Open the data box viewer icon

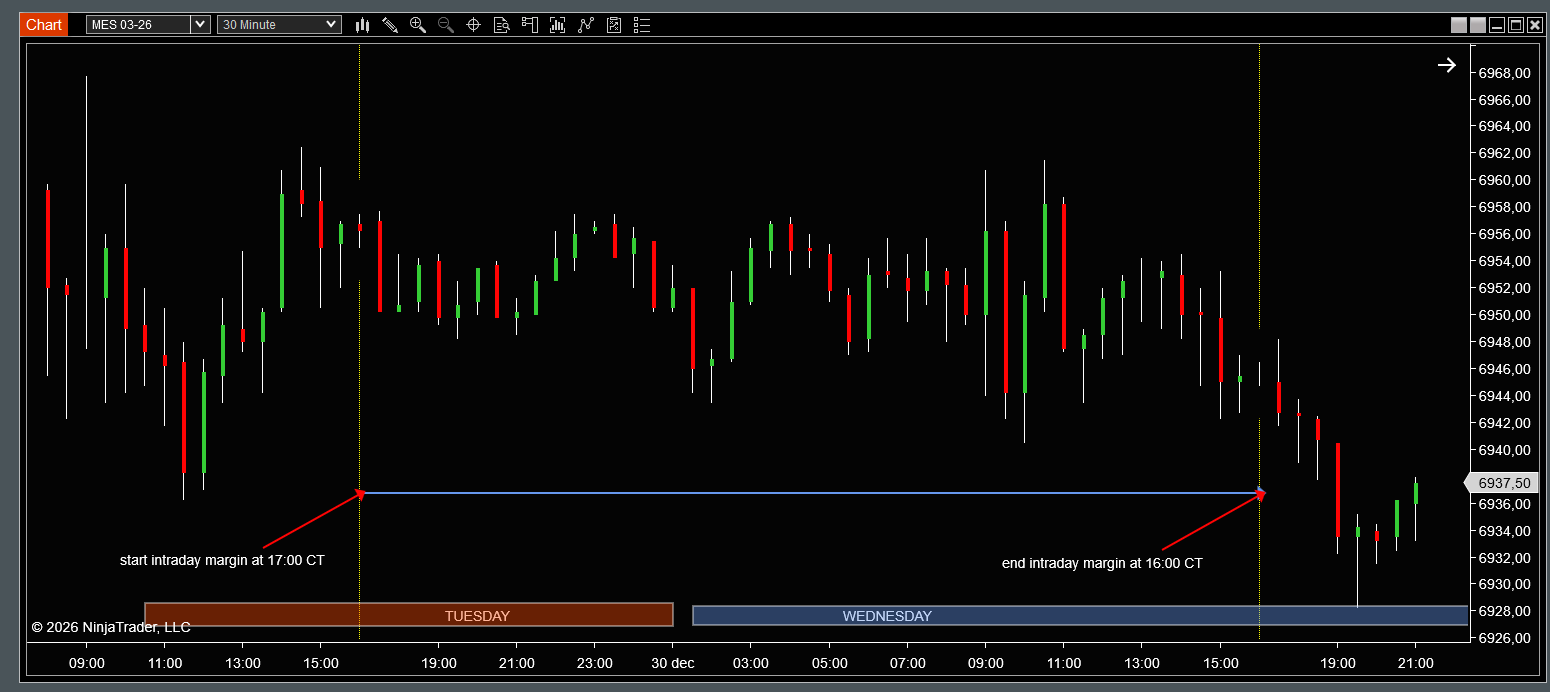pos(501,25)
